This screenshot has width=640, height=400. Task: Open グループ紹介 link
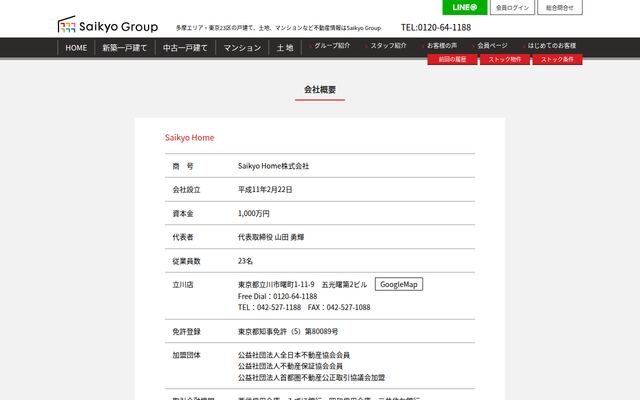pos(330,46)
